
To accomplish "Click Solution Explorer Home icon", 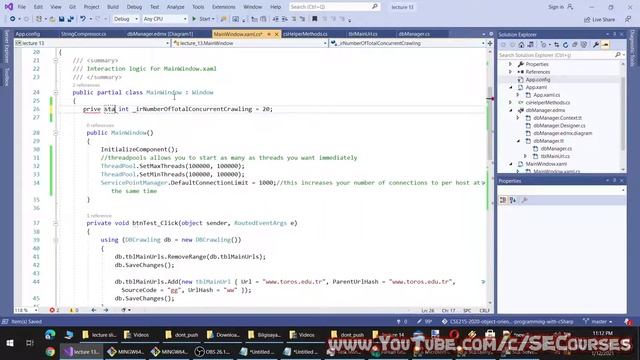I will click(521, 45).
